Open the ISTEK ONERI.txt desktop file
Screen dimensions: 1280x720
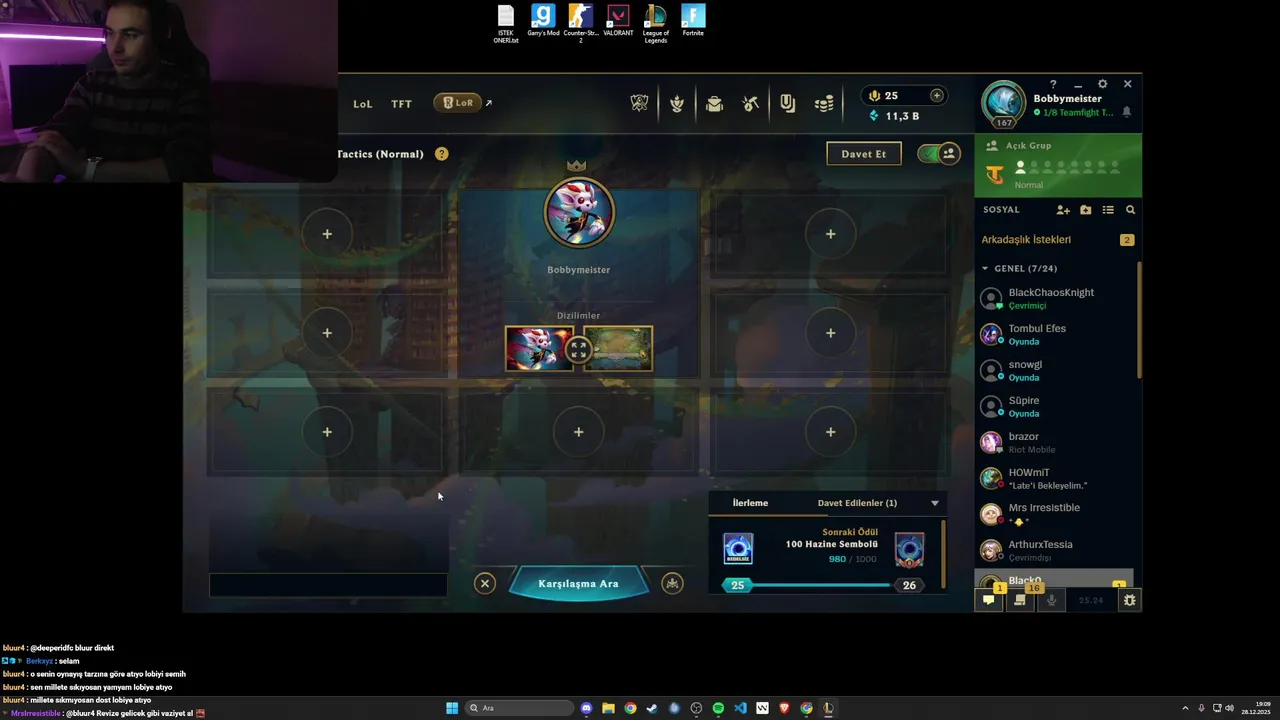(x=506, y=24)
